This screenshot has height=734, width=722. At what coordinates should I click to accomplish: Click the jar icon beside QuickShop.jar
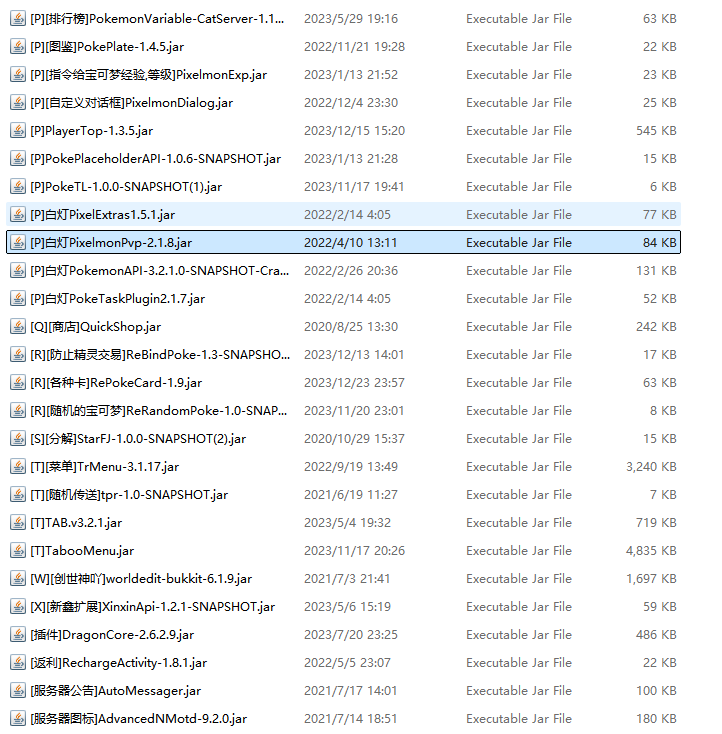point(17,327)
